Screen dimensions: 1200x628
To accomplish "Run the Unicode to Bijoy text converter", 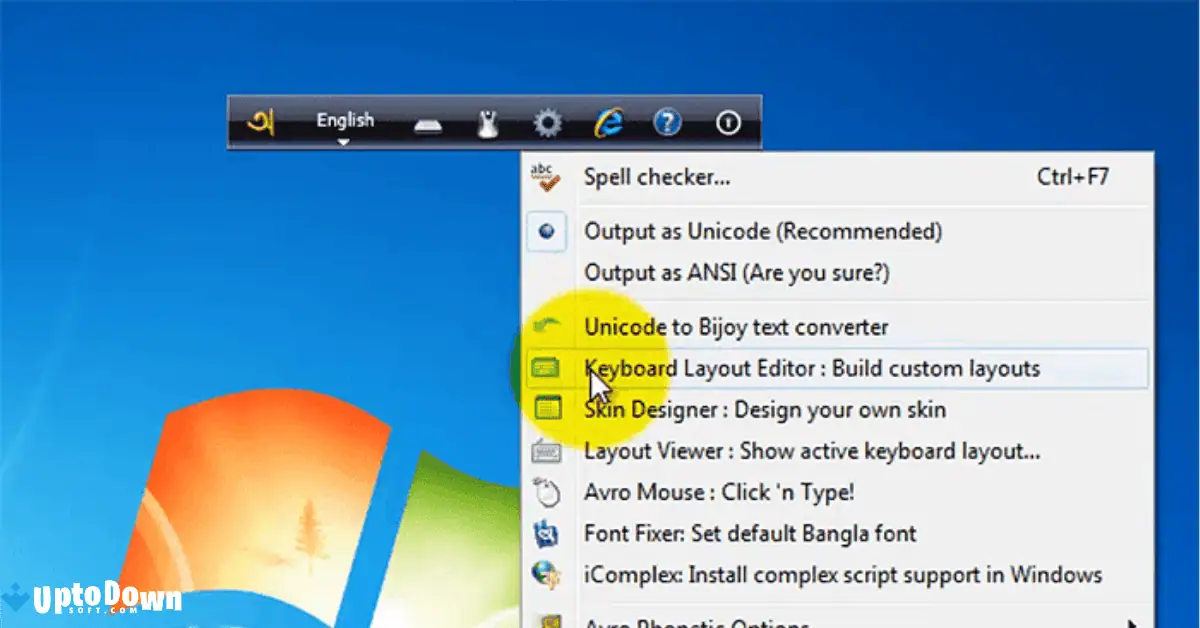I will [x=736, y=327].
